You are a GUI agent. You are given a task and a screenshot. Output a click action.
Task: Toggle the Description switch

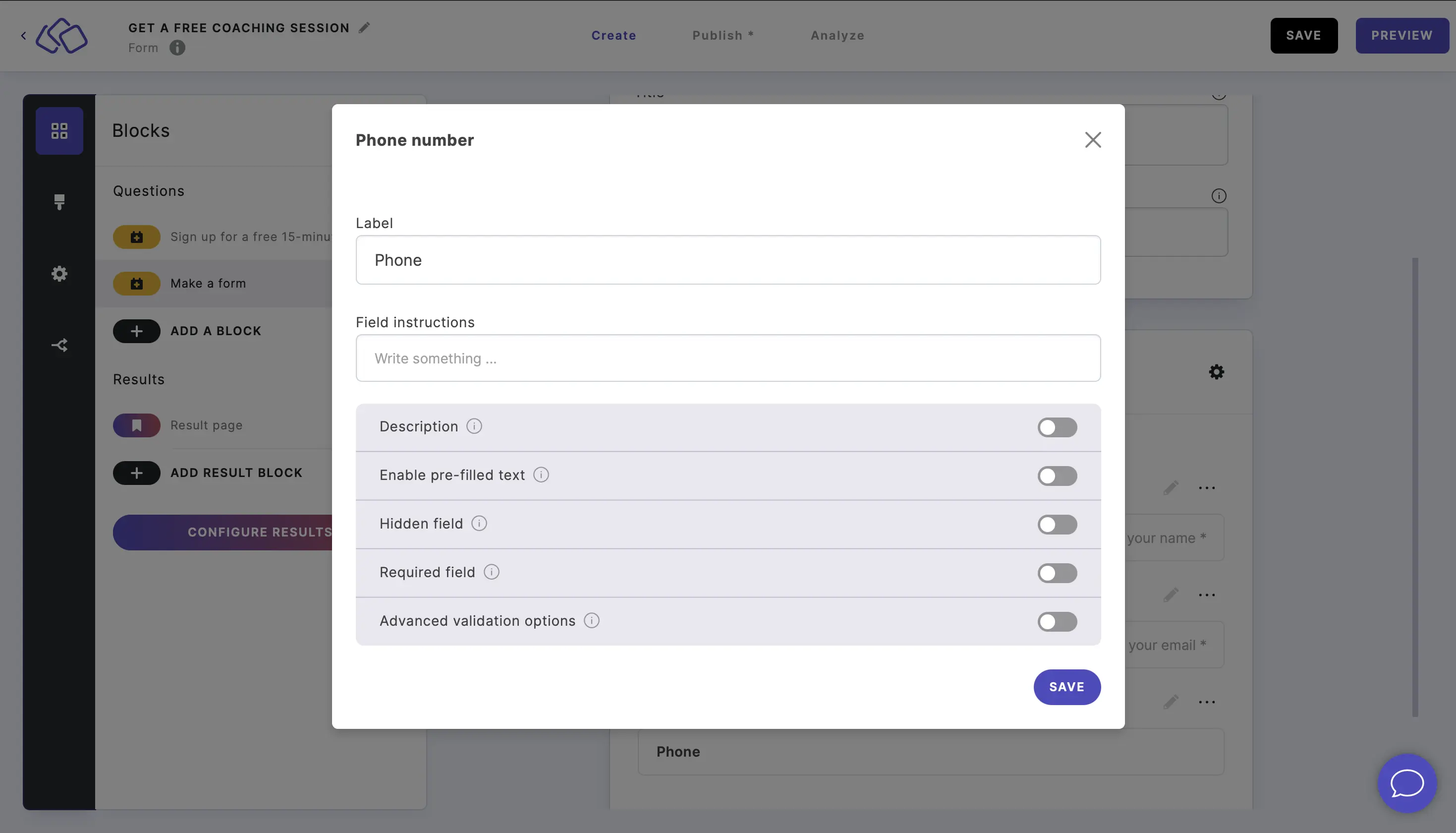1057,427
